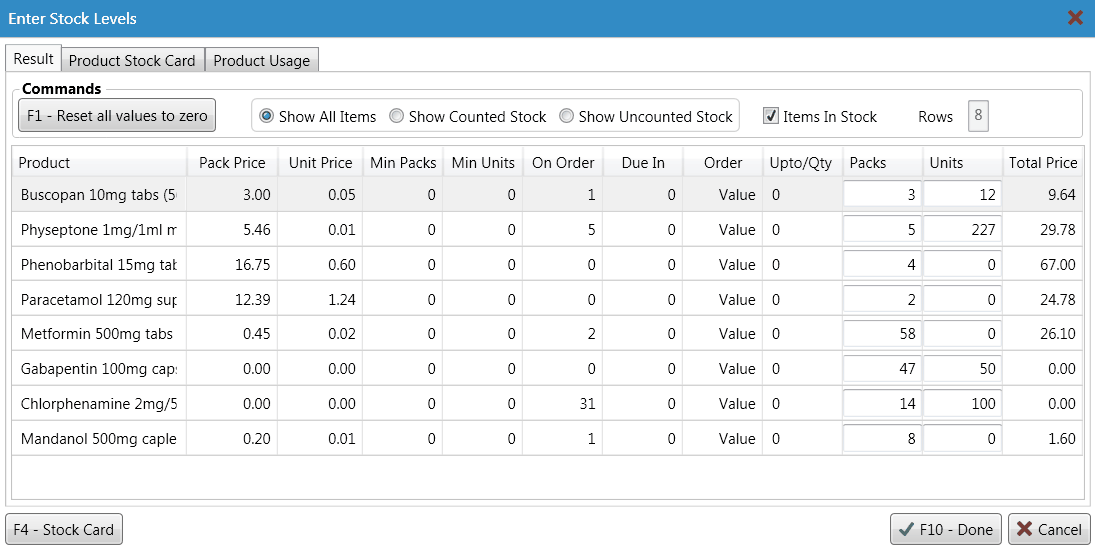This screenshot has width=1095, height=551.
Task: Open the Product Usage tab
Action: 262,60
